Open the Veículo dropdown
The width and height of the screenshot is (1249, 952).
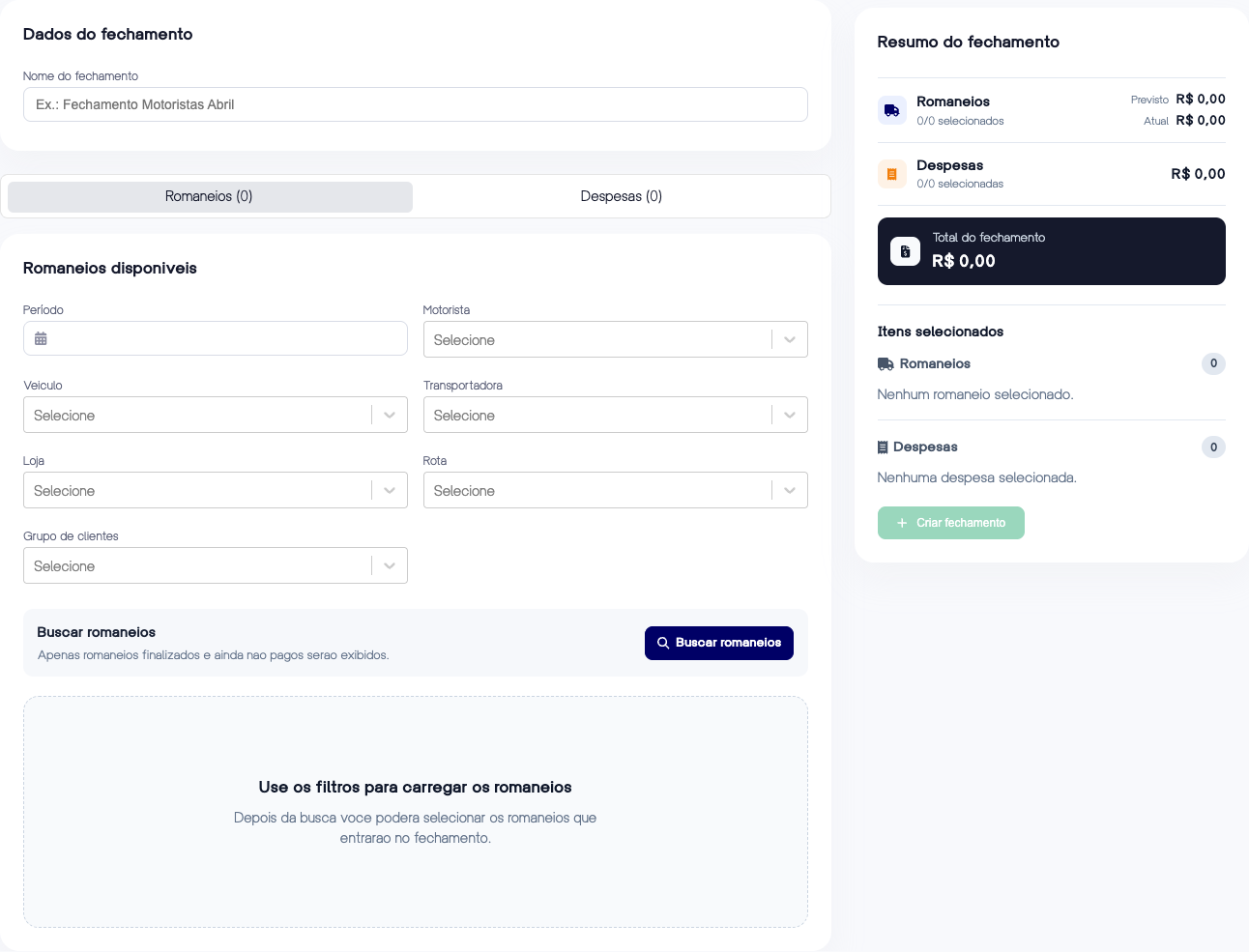216,415
